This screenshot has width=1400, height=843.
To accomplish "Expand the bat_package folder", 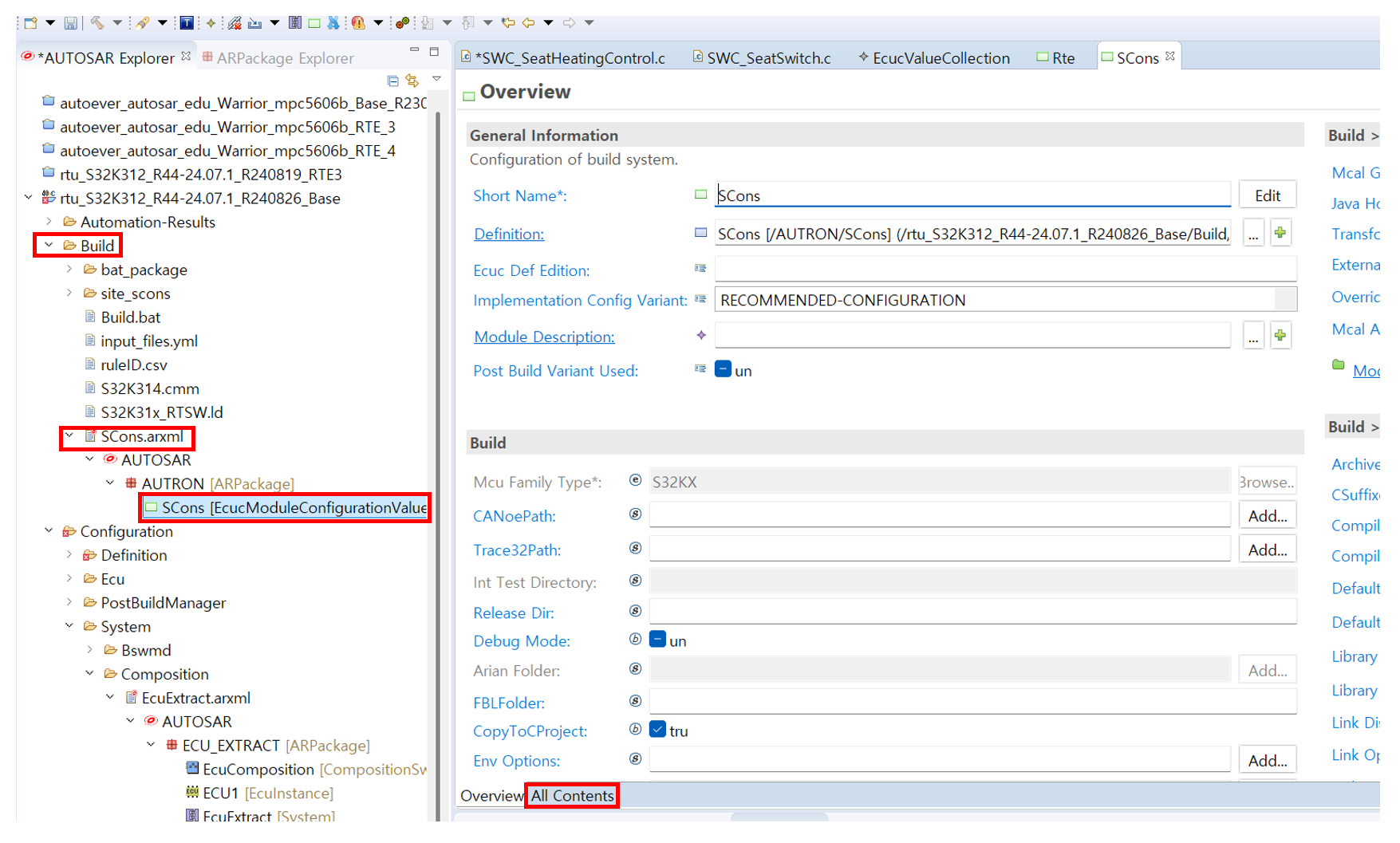I will tap(69, 270).
